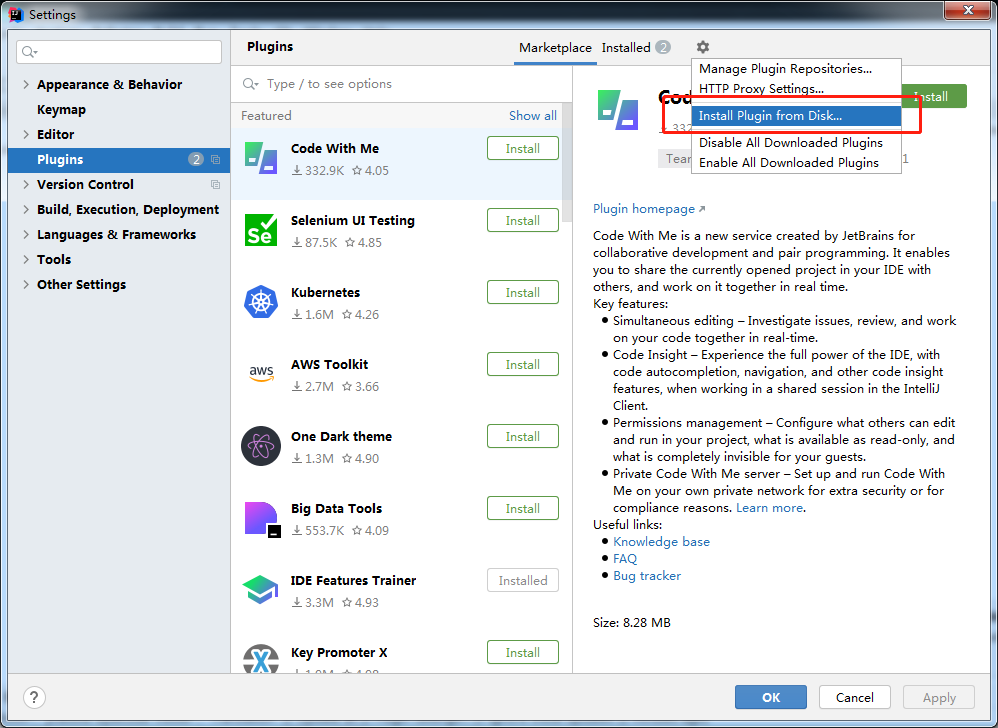This screenshot has height=728, width=998.
Task: Click the IntelliJ icon in Settings title bar
Action: [17, 14]
